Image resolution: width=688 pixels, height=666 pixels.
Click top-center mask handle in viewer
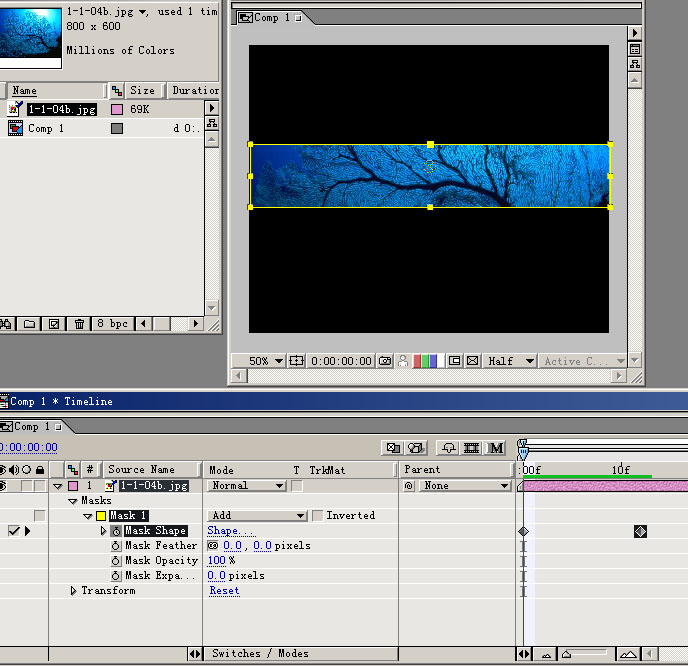tap(430, 144)
